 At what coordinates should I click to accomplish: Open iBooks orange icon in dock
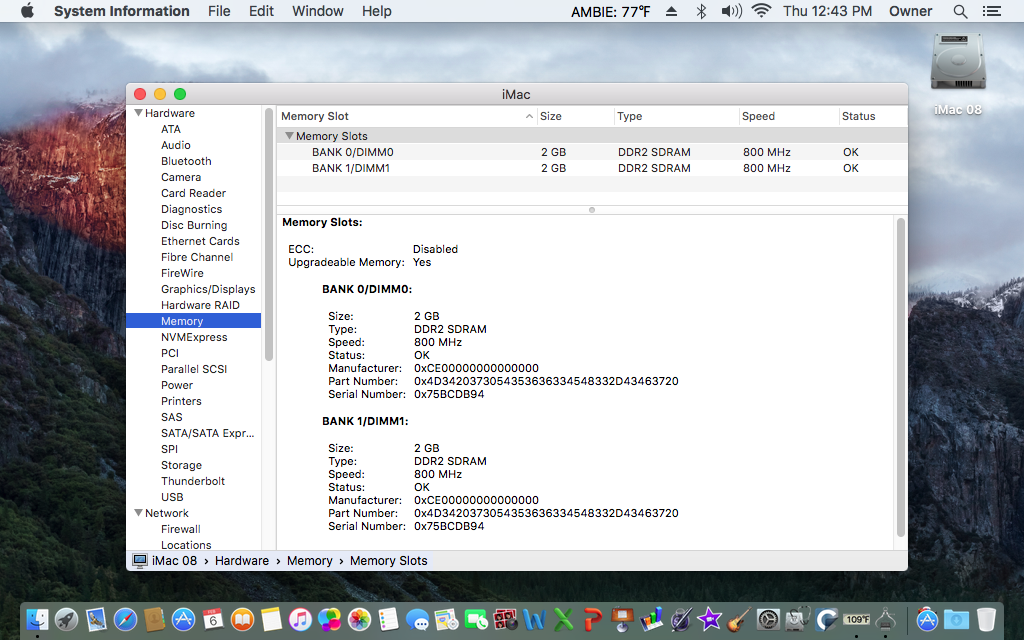pyautogui.click(x=242, y=619)
